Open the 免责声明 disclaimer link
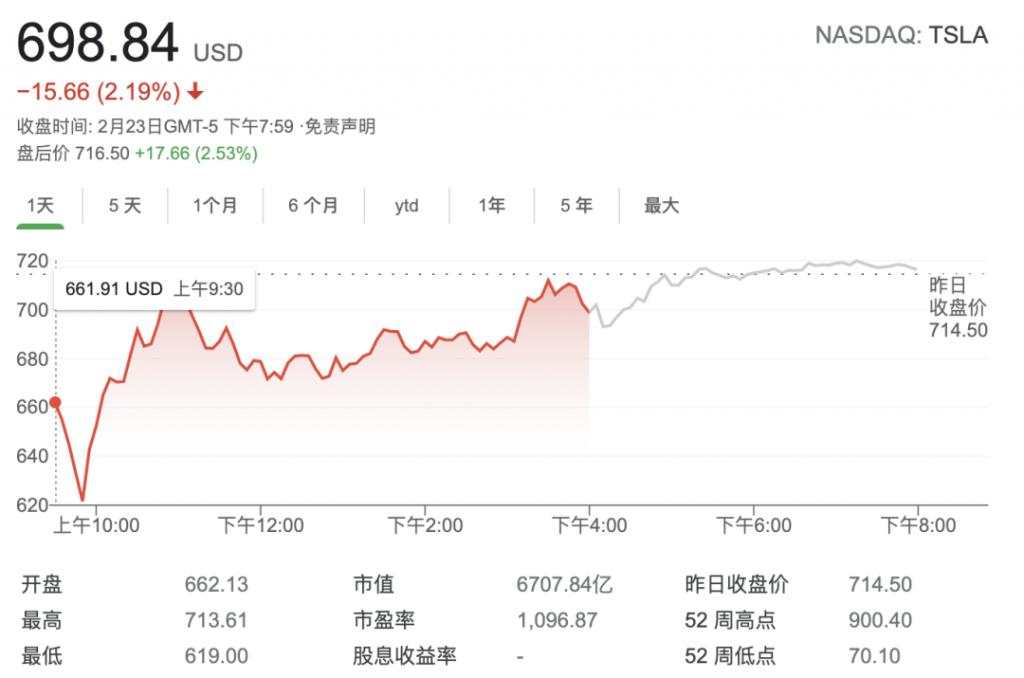1024x678 pixels. pyautogui.click(x=340, y=126)
